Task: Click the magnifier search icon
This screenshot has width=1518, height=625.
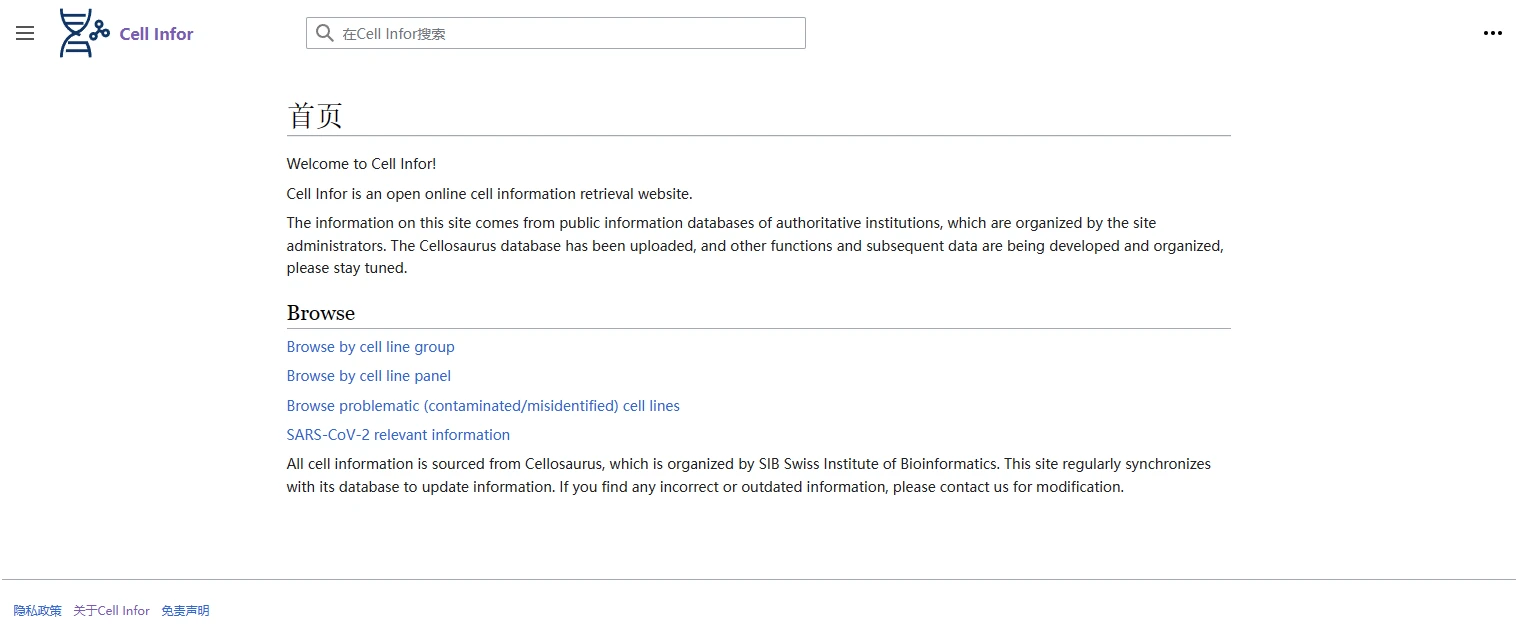Action: pyautogui.click(x=324, y=33)
